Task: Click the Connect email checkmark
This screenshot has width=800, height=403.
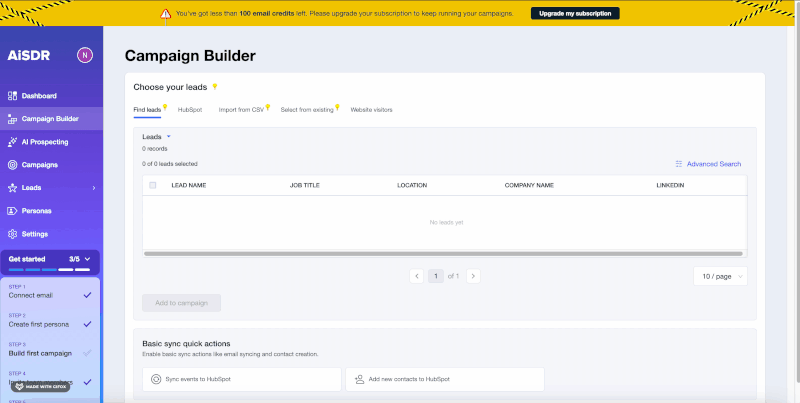Action: click(x=87, y=295)
